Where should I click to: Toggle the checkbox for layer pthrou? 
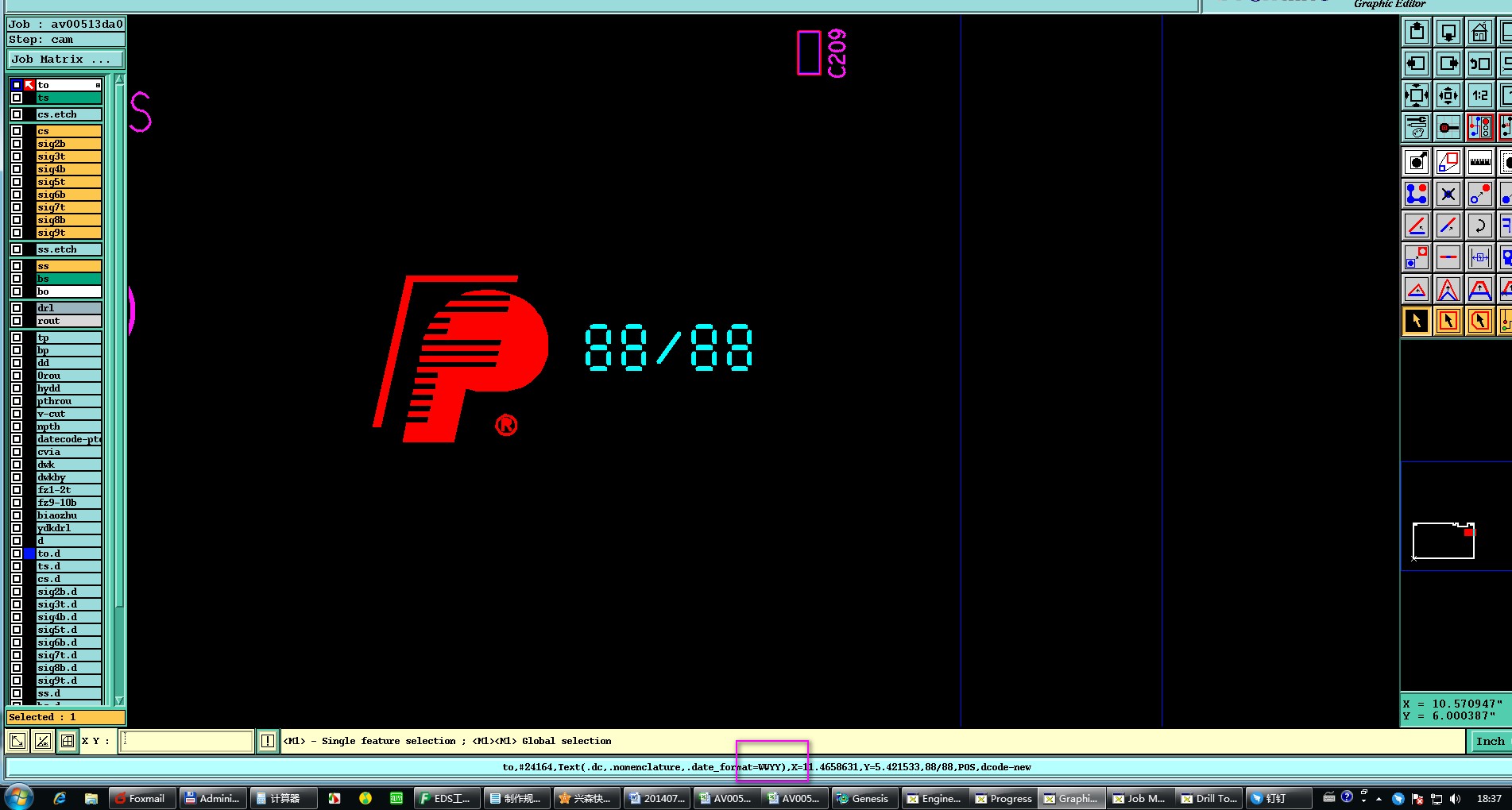pyautogui.click(x=17, y=401)
